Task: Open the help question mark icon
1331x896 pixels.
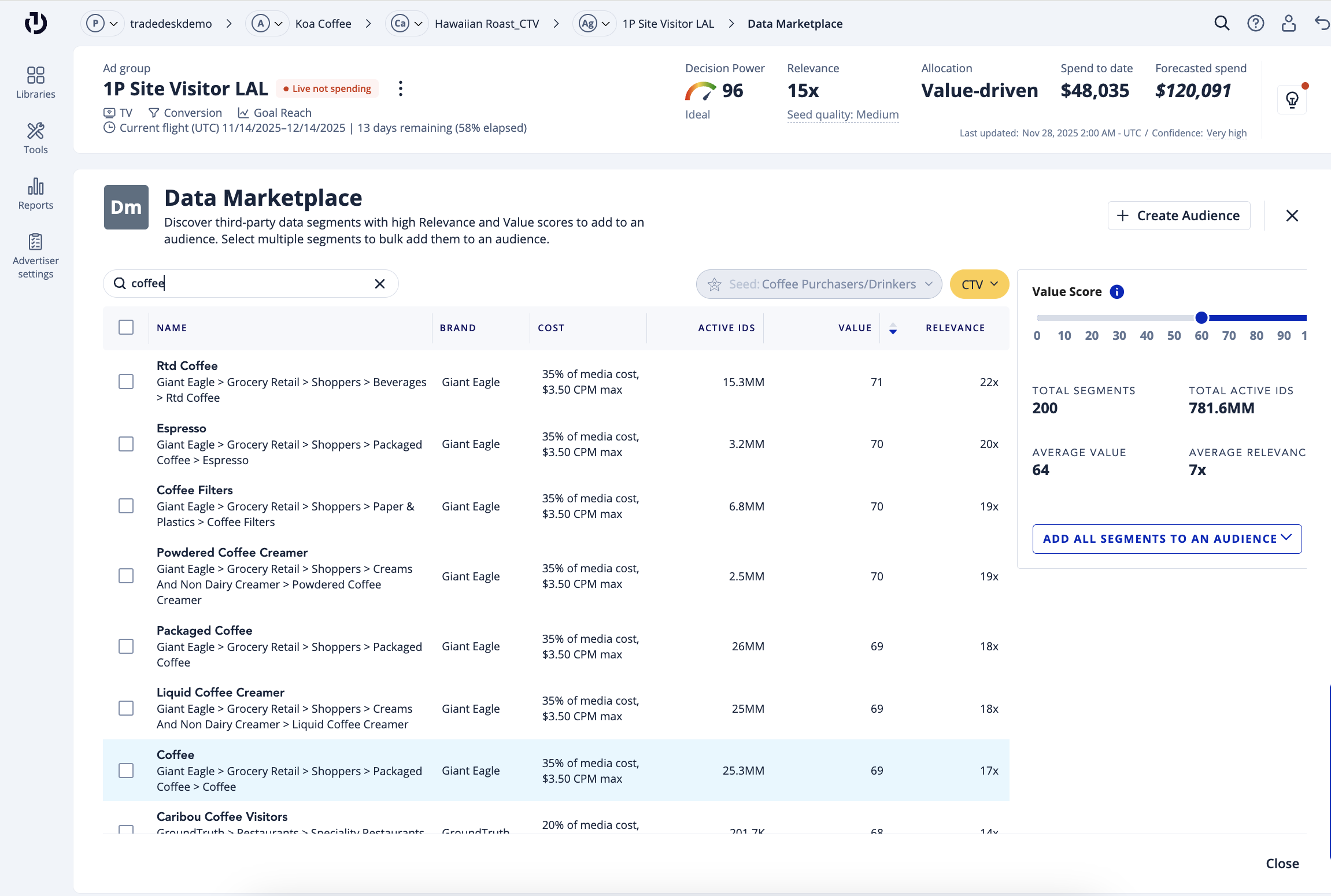Action: point(1255,23)
